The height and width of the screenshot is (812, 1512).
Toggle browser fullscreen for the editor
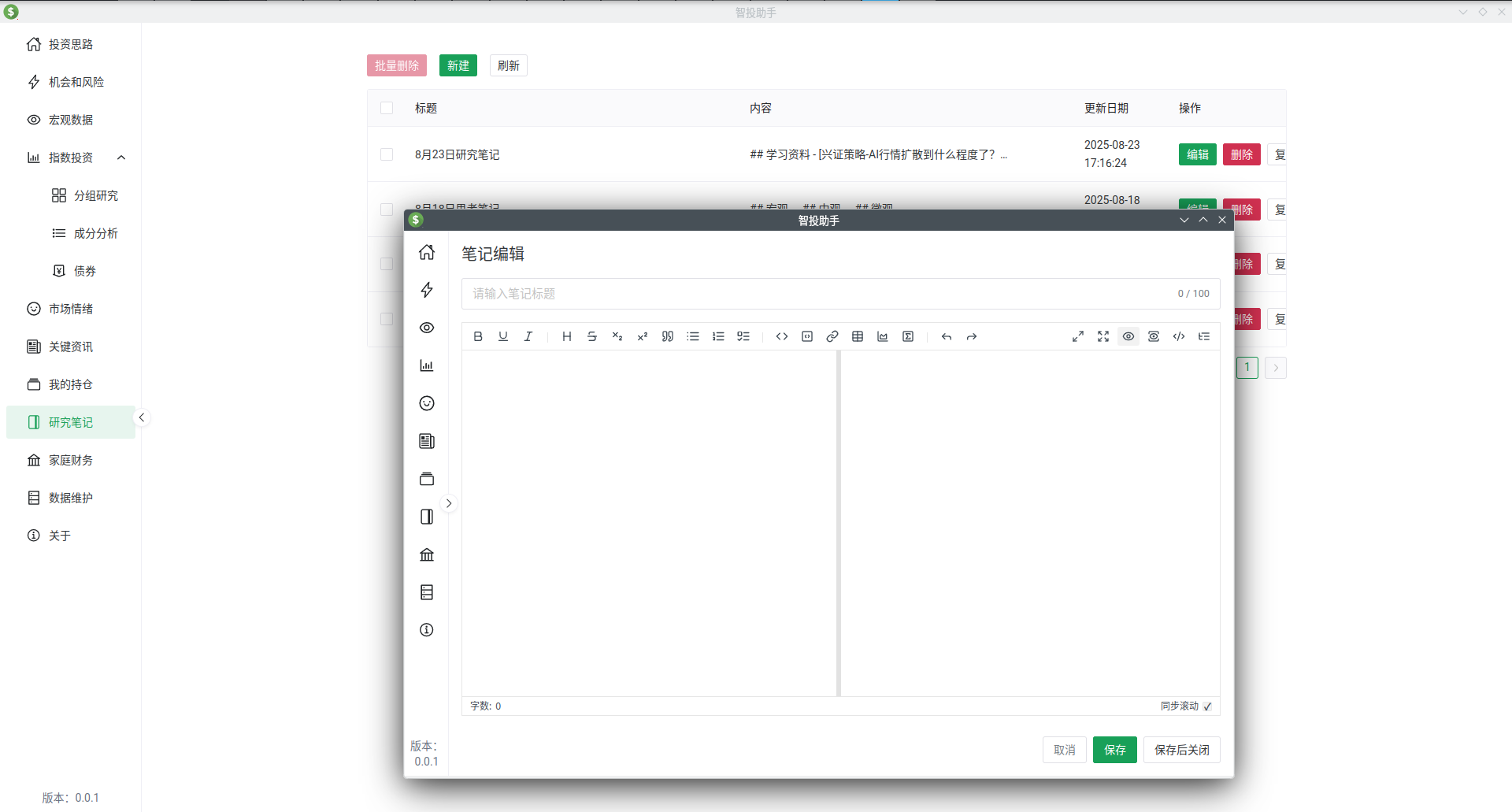point(1103,336)
